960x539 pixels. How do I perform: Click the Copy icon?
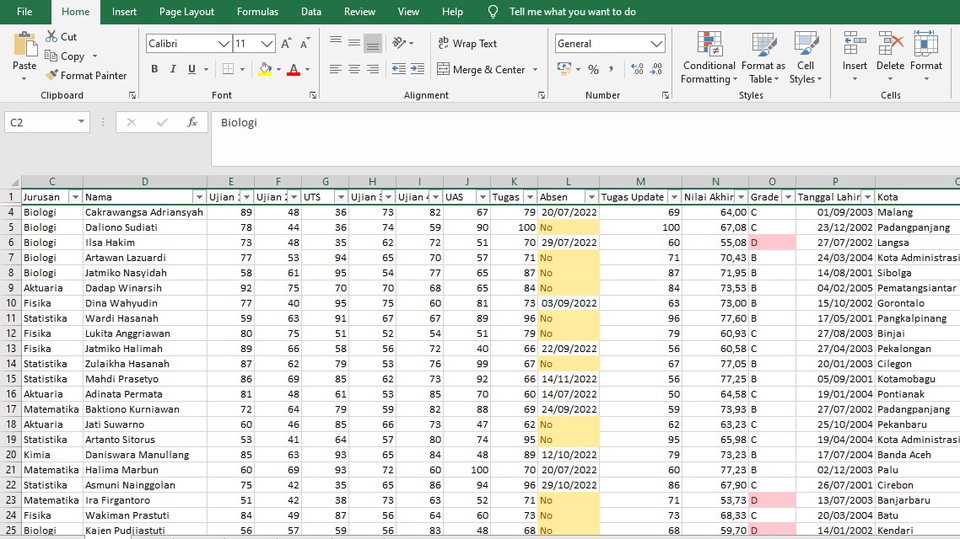coord(51,56)
